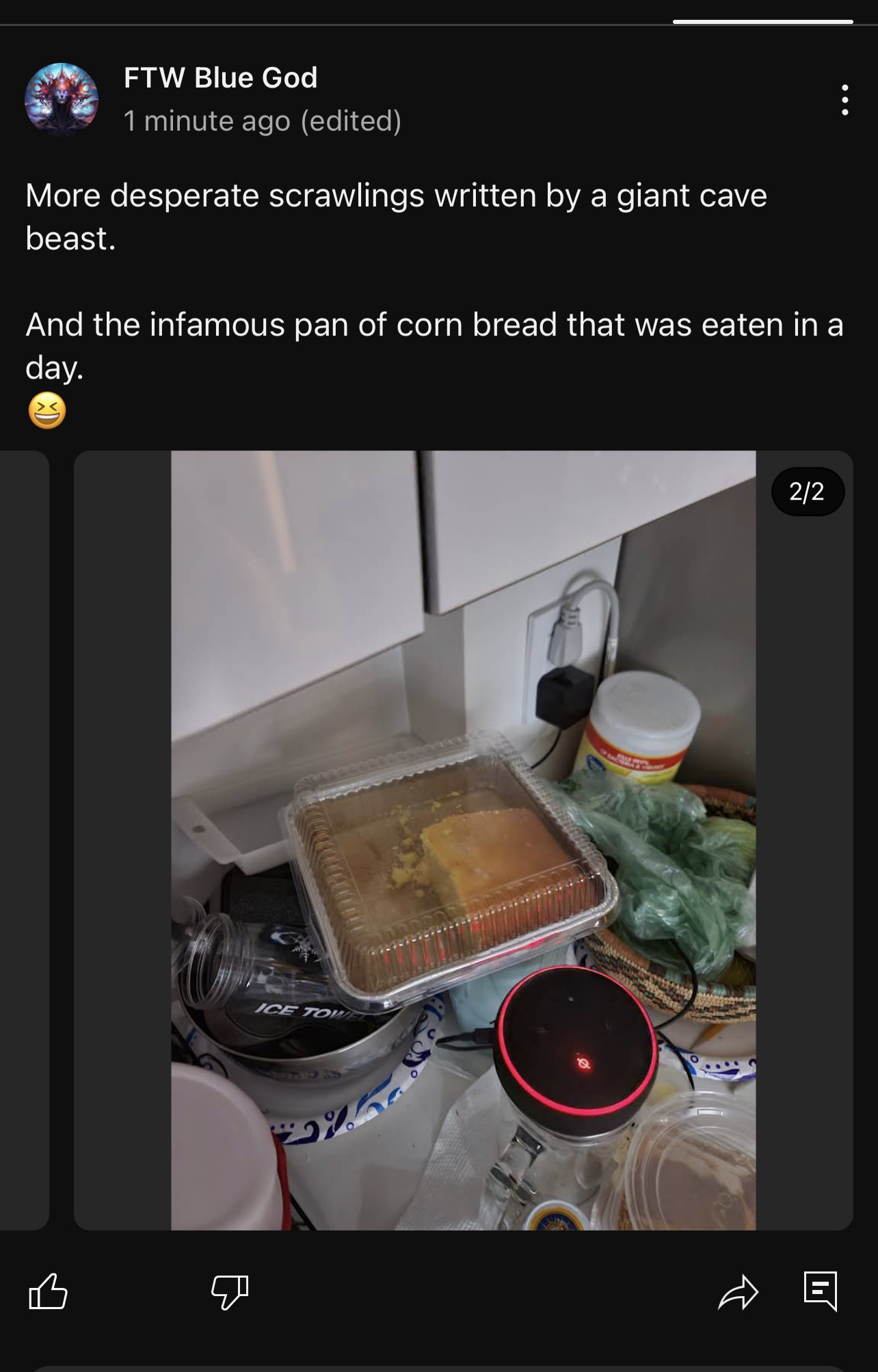Tap the white handle bar at top
This screenshot has height=1372, width=878.
[763, 22]
